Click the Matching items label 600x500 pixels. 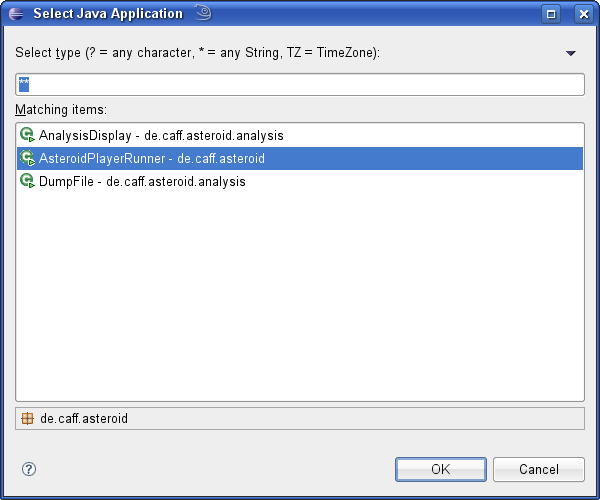click(x=61, y=110)
